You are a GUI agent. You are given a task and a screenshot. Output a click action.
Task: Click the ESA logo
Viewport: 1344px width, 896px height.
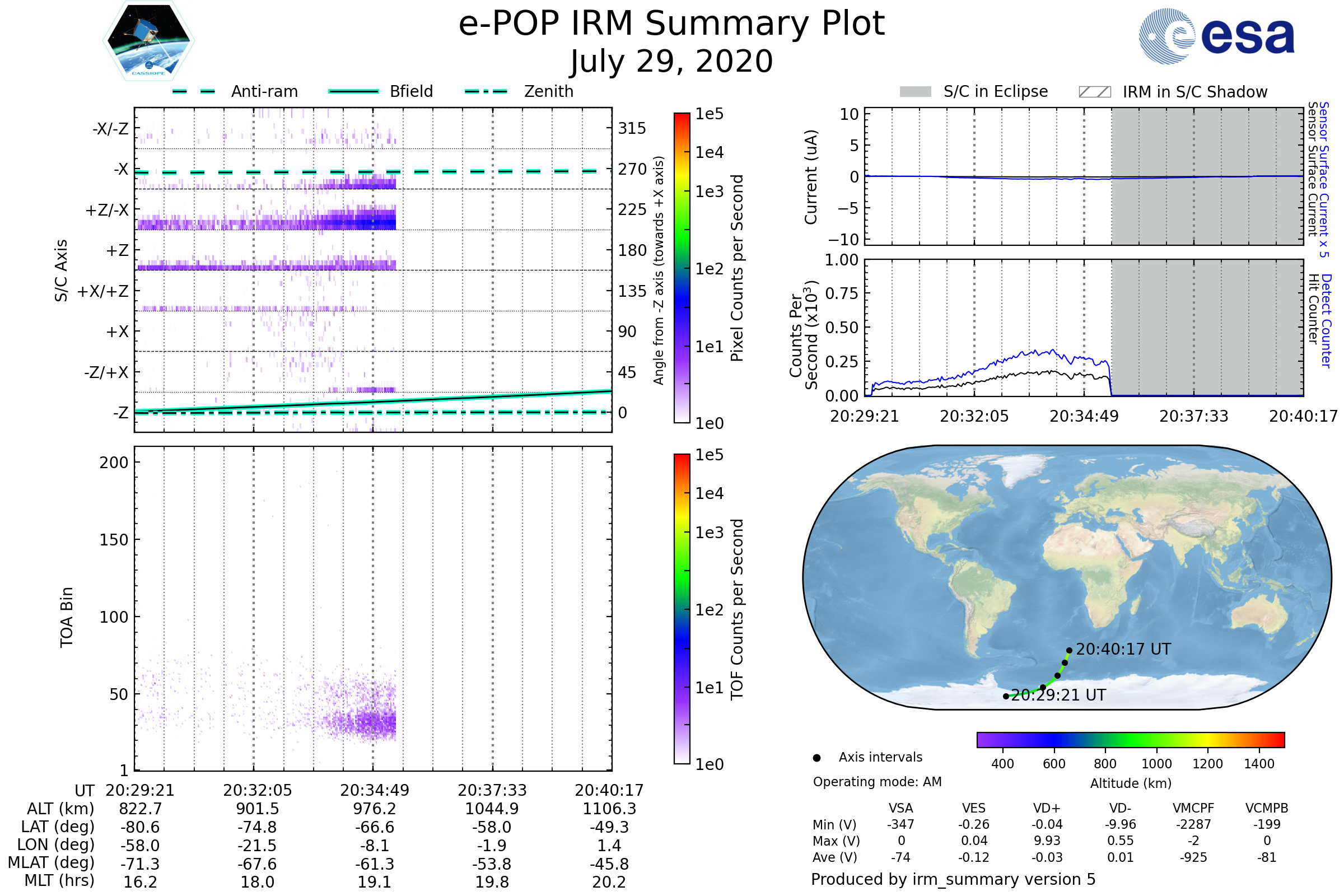pyautogui.click(x=1216, y=35)
